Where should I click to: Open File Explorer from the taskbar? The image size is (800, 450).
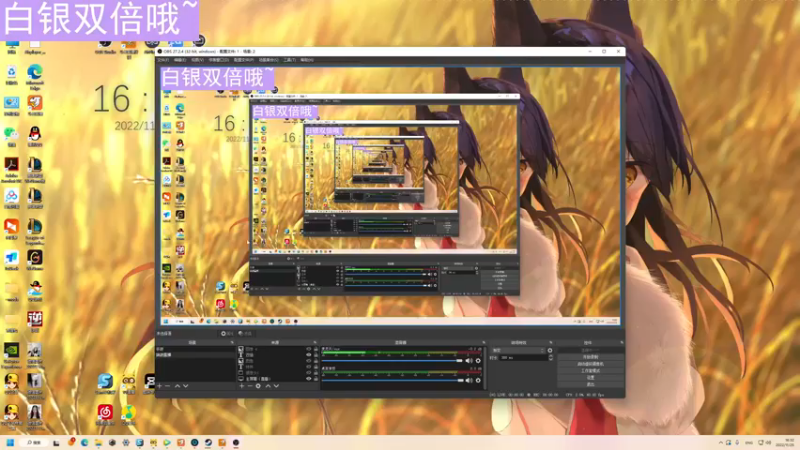coord(98,442)
